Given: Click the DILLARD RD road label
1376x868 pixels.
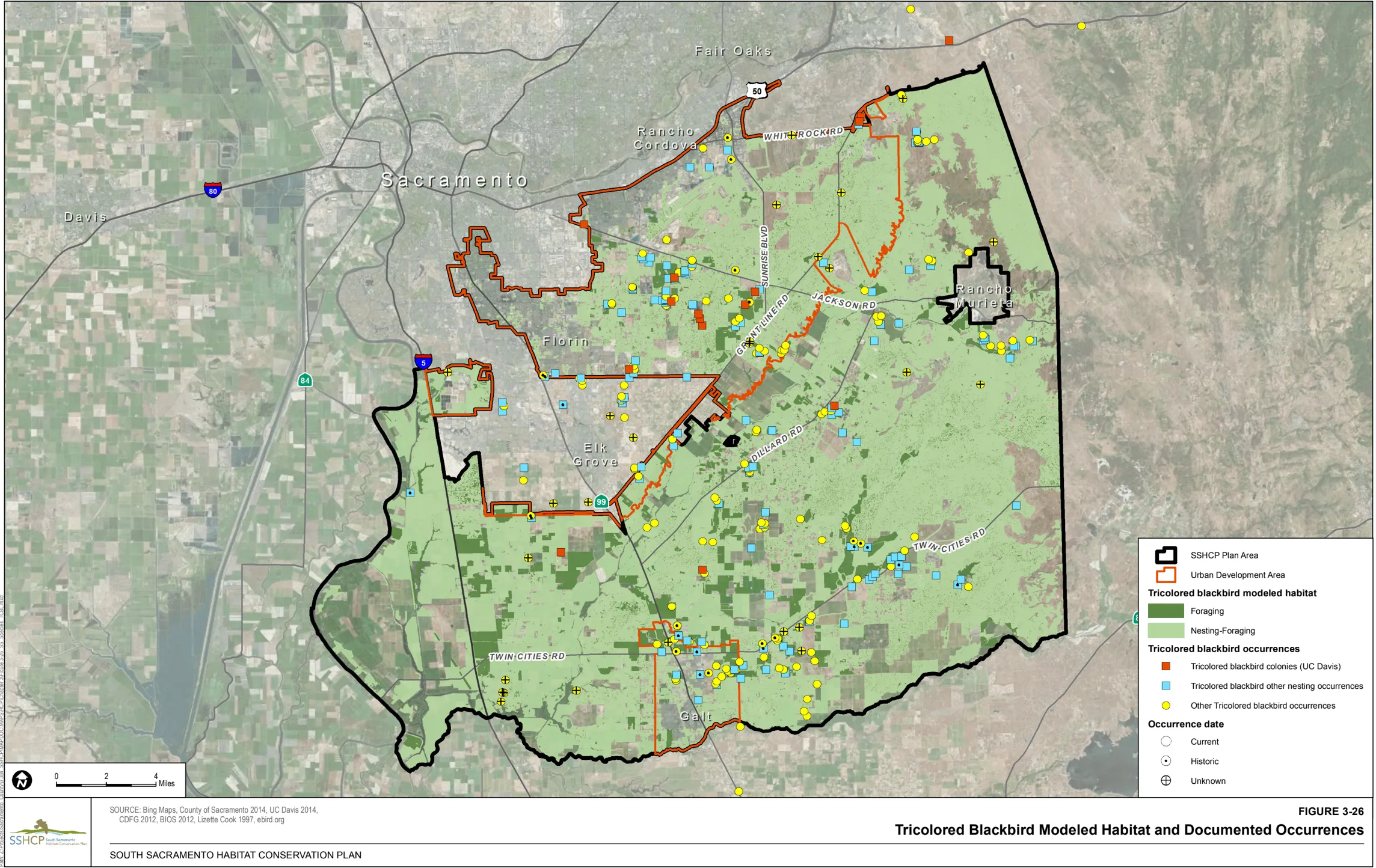Looking at the screenshot, I should 776,443.
